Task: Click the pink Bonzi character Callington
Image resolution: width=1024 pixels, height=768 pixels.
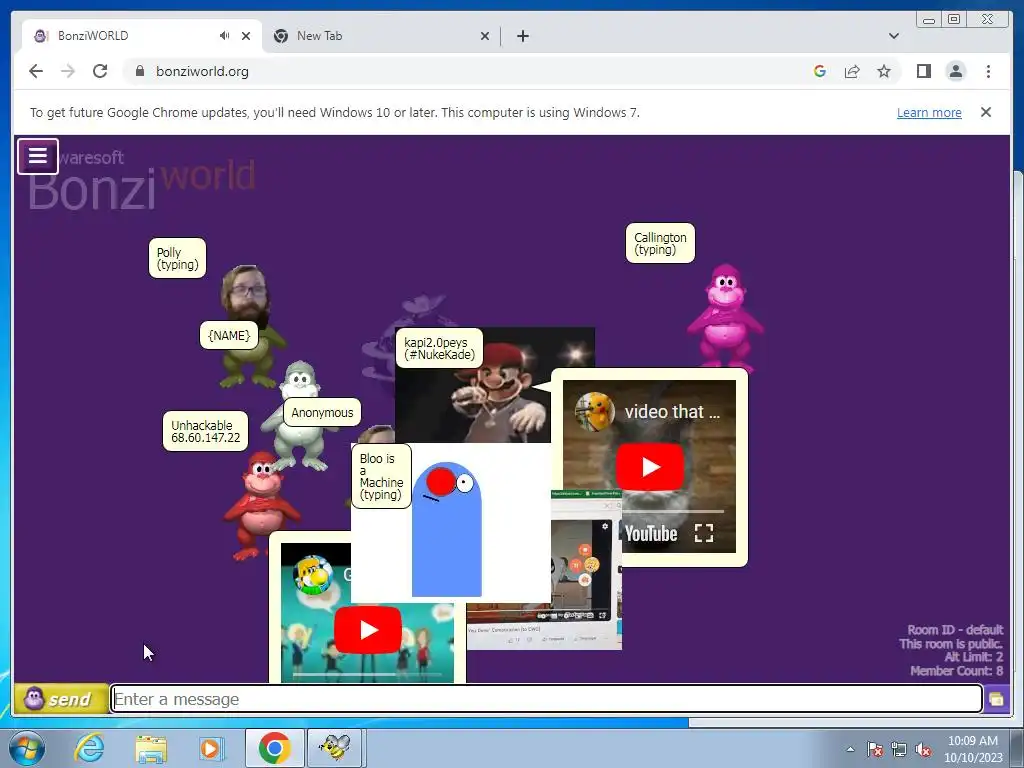Action: point(725,318)
